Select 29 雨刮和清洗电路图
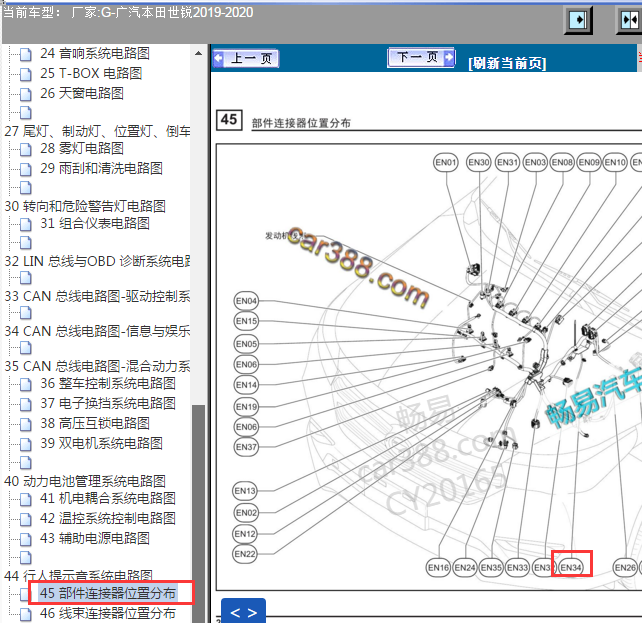 pyautogui.click(x=101, y=168)
